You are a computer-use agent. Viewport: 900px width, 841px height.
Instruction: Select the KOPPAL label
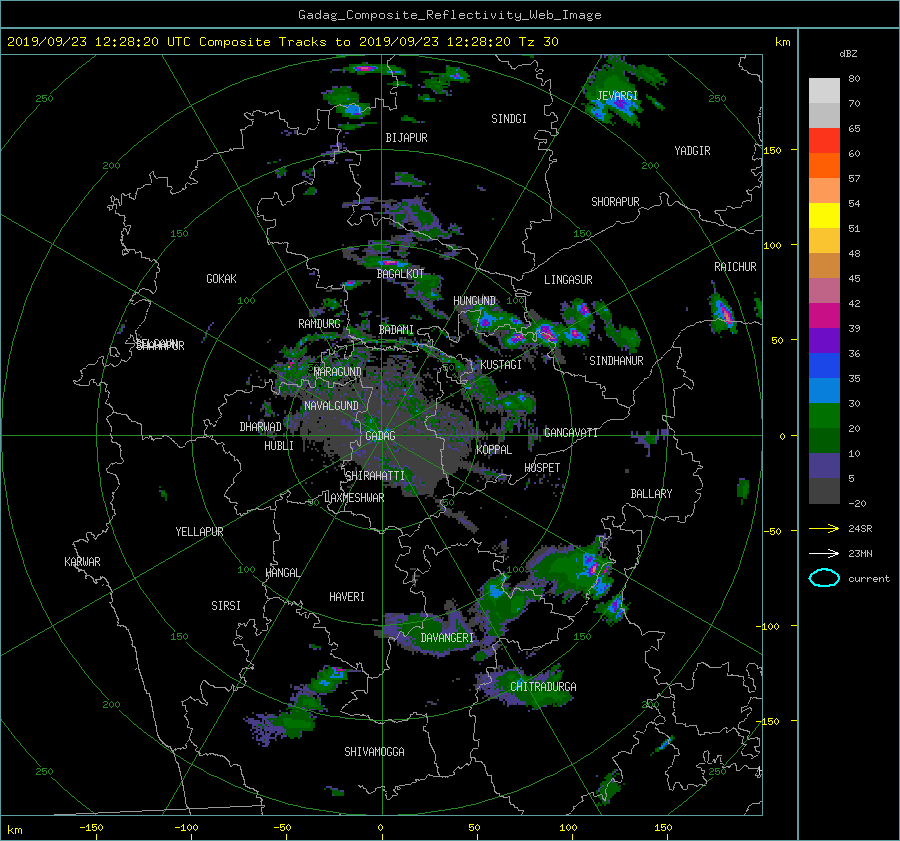[x=494, y=450]
